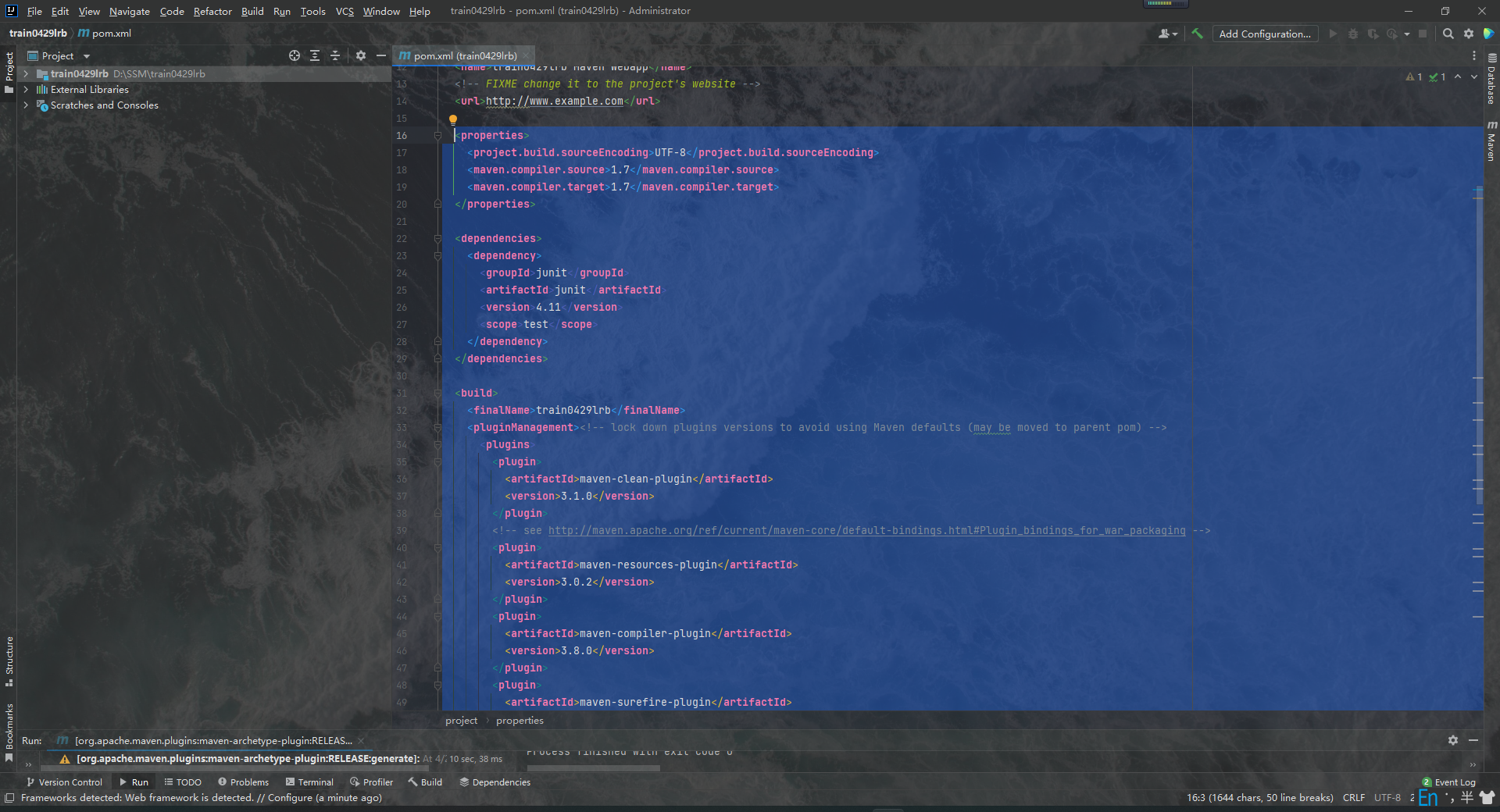The width and height of the screenshot is (1500, 812).
Task: Expand Scratches and Consoles tree node
Action: [x=26, y=105]
